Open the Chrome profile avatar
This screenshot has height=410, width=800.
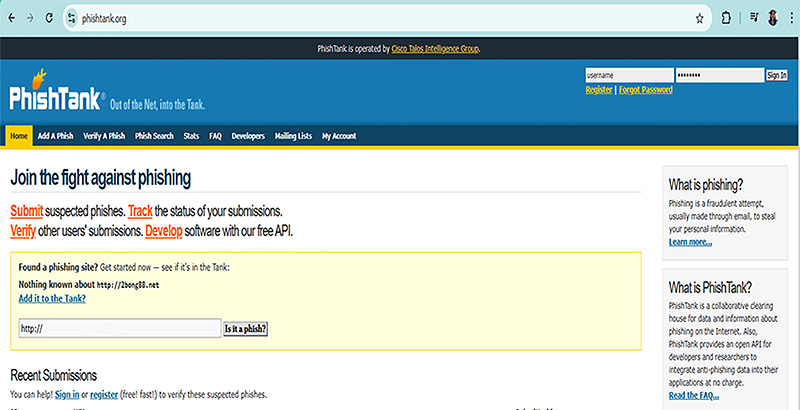[x=772, y=18]
